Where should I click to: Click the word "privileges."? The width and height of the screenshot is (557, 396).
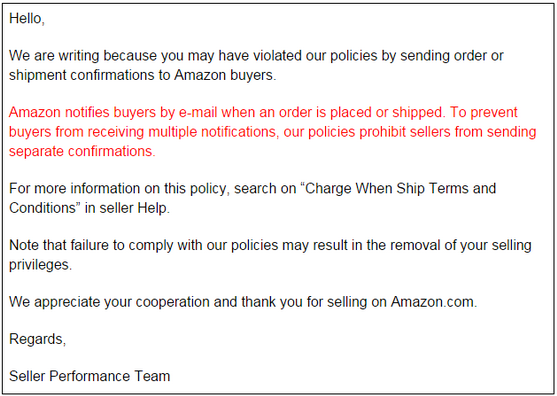pos(40,265)
